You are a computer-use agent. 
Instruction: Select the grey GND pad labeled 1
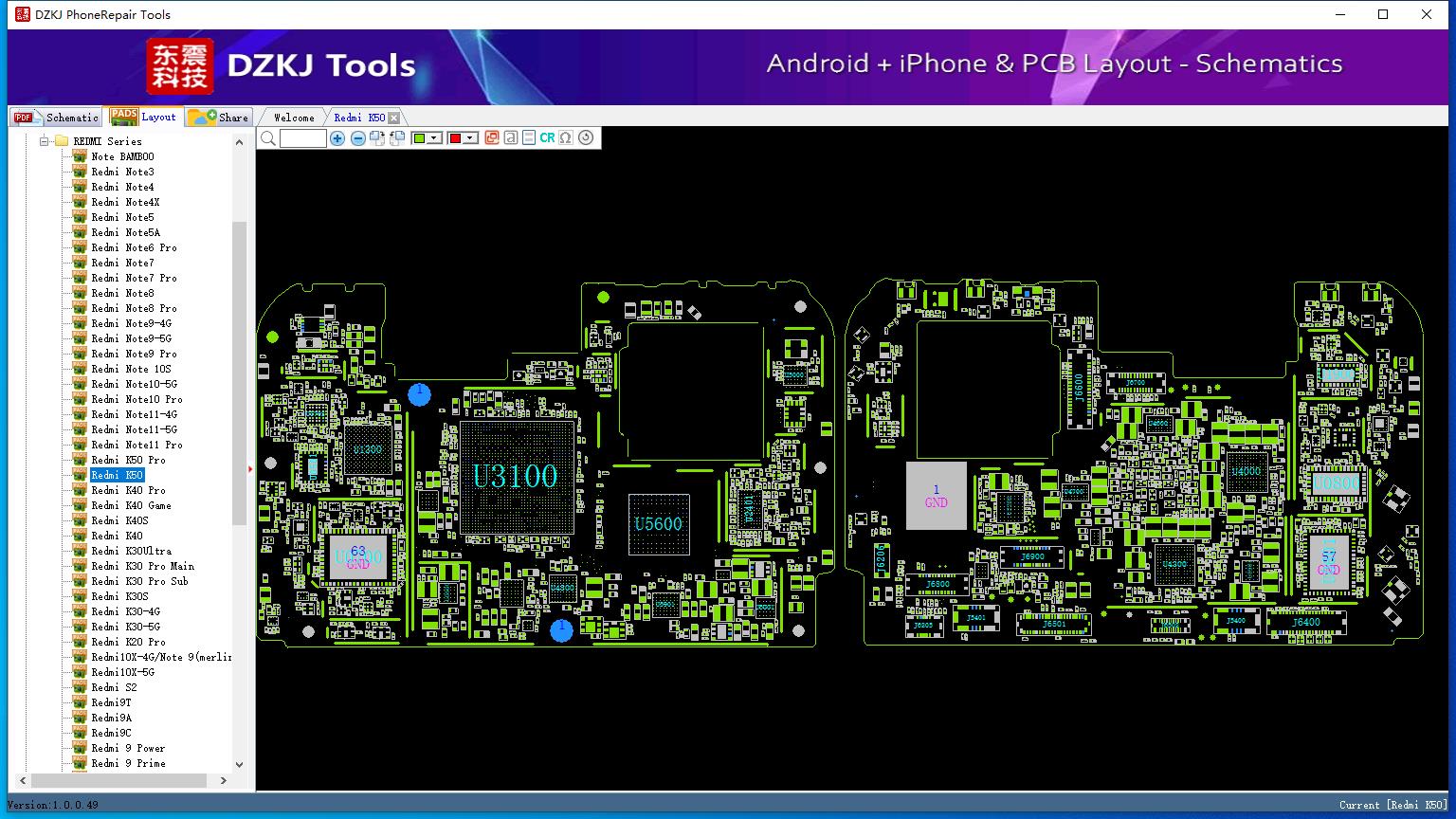click(937, 496)
